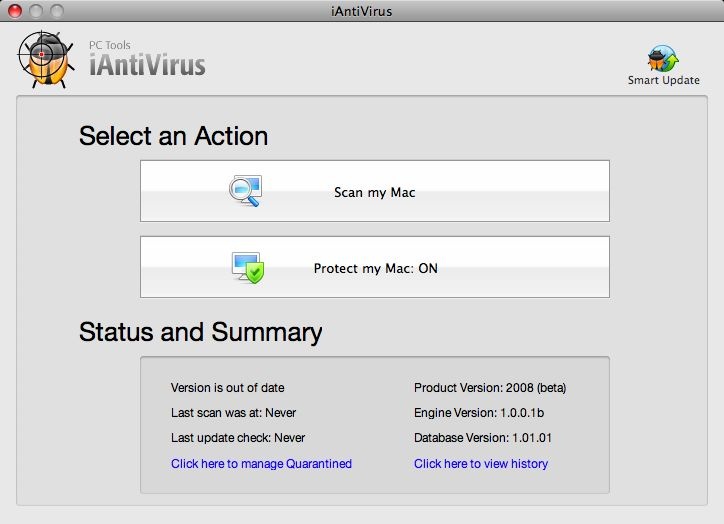Click the Product Version: 2008 (beta) text

[x=491, y=387]
